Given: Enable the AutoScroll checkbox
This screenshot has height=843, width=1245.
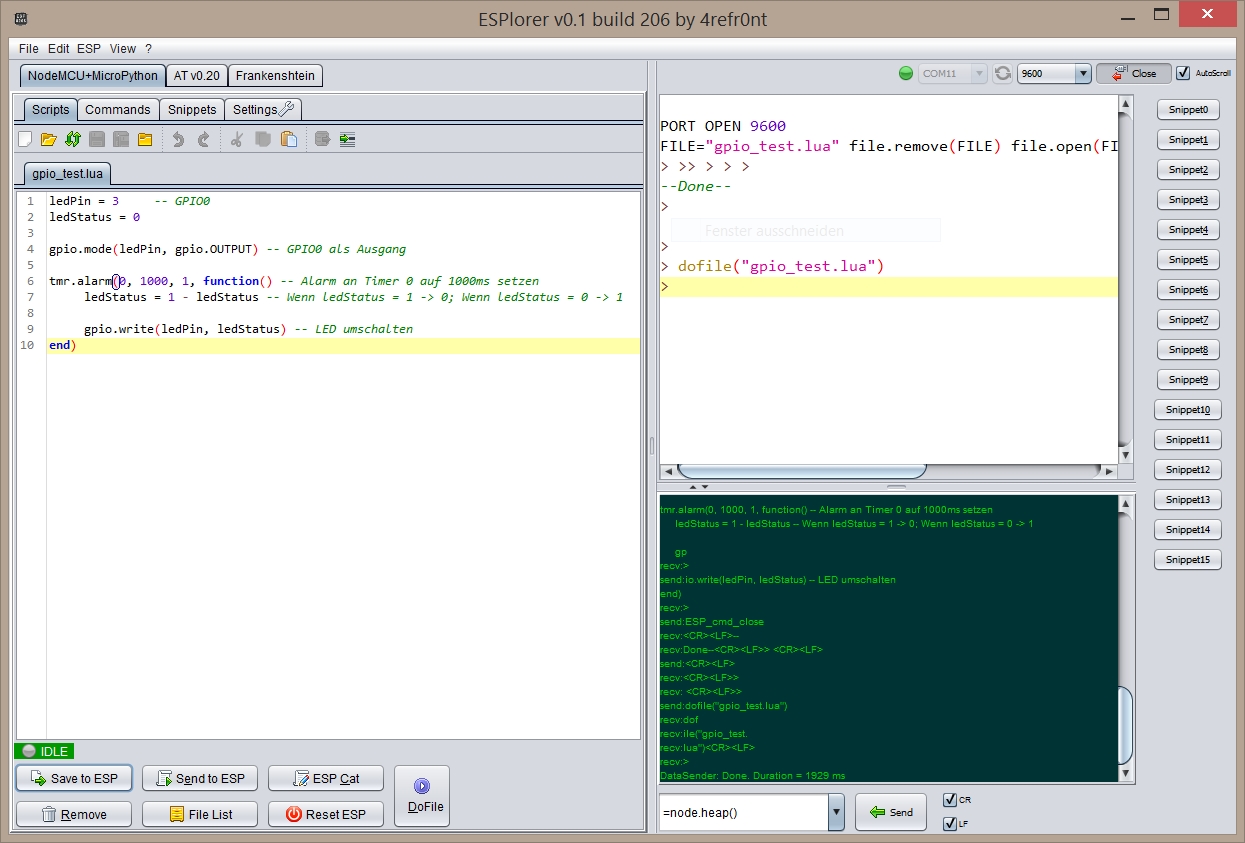Looking at the screenshot, I should (x=1184, y=73).
